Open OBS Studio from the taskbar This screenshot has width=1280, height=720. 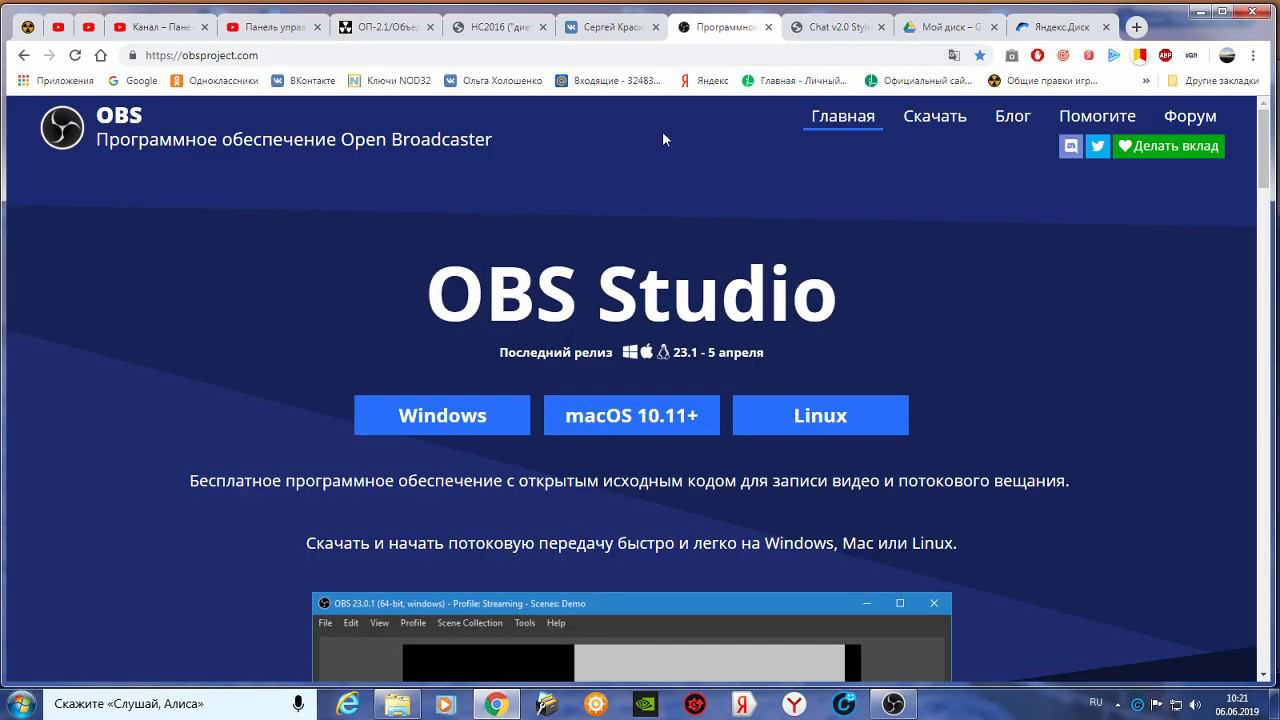click(x=893, y=704)
